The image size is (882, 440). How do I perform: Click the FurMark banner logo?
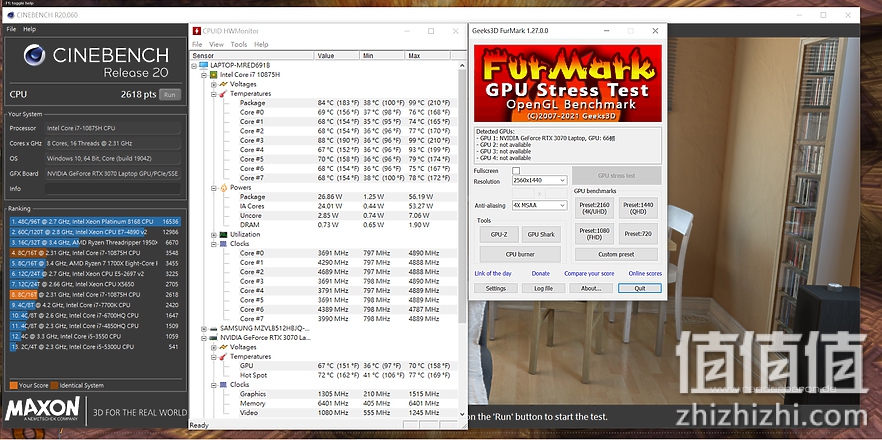pos(568,83)
